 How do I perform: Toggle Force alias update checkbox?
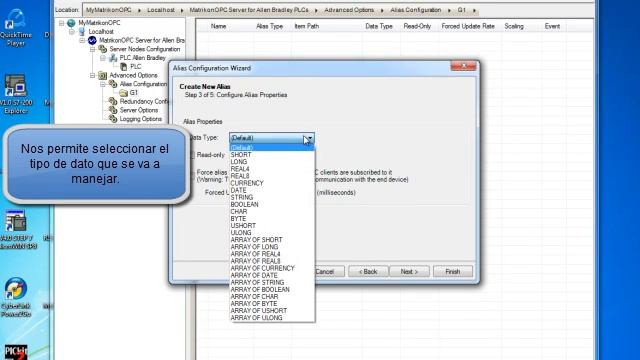[x=192, y=176]
